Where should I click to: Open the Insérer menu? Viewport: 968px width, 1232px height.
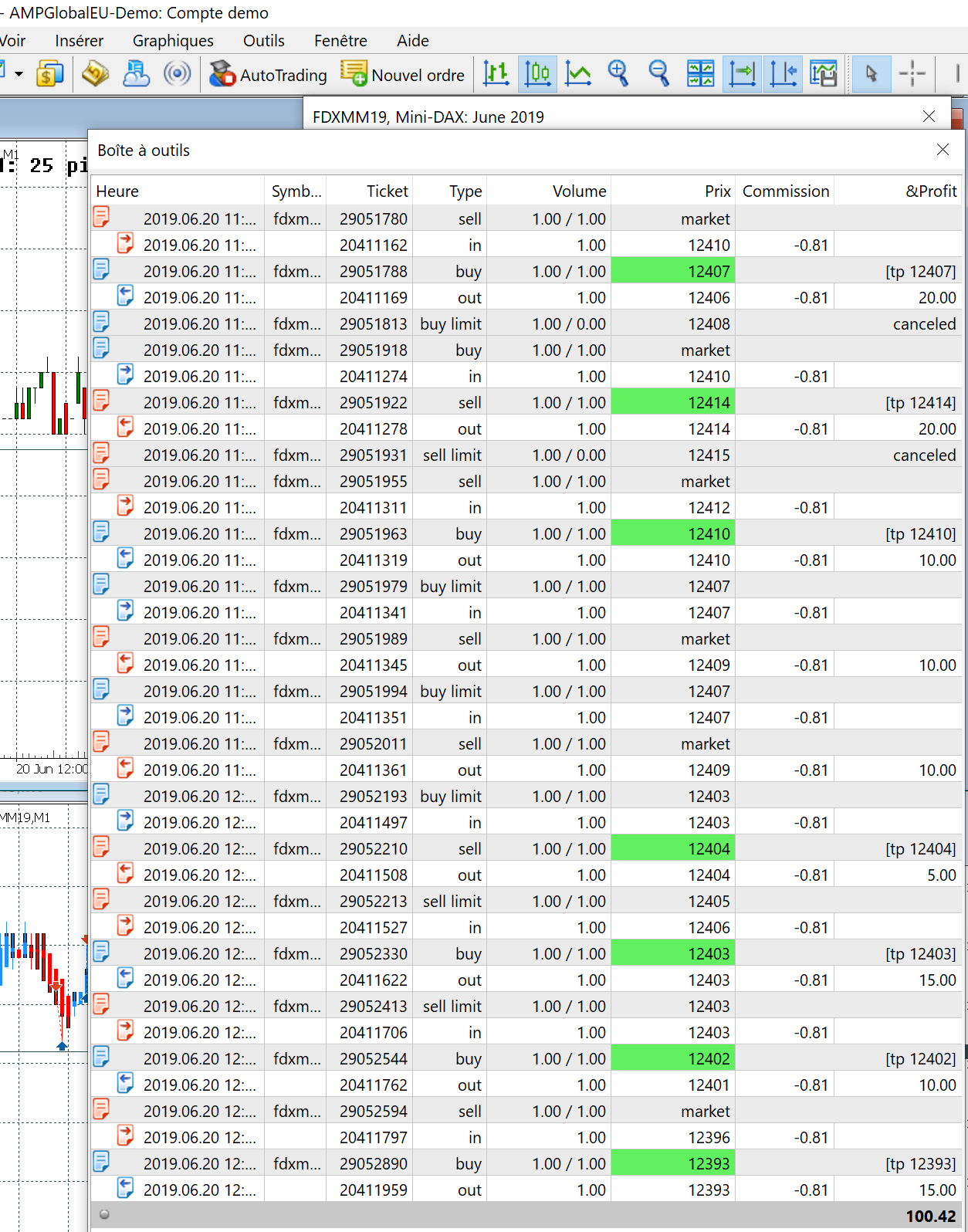(79, 41)
